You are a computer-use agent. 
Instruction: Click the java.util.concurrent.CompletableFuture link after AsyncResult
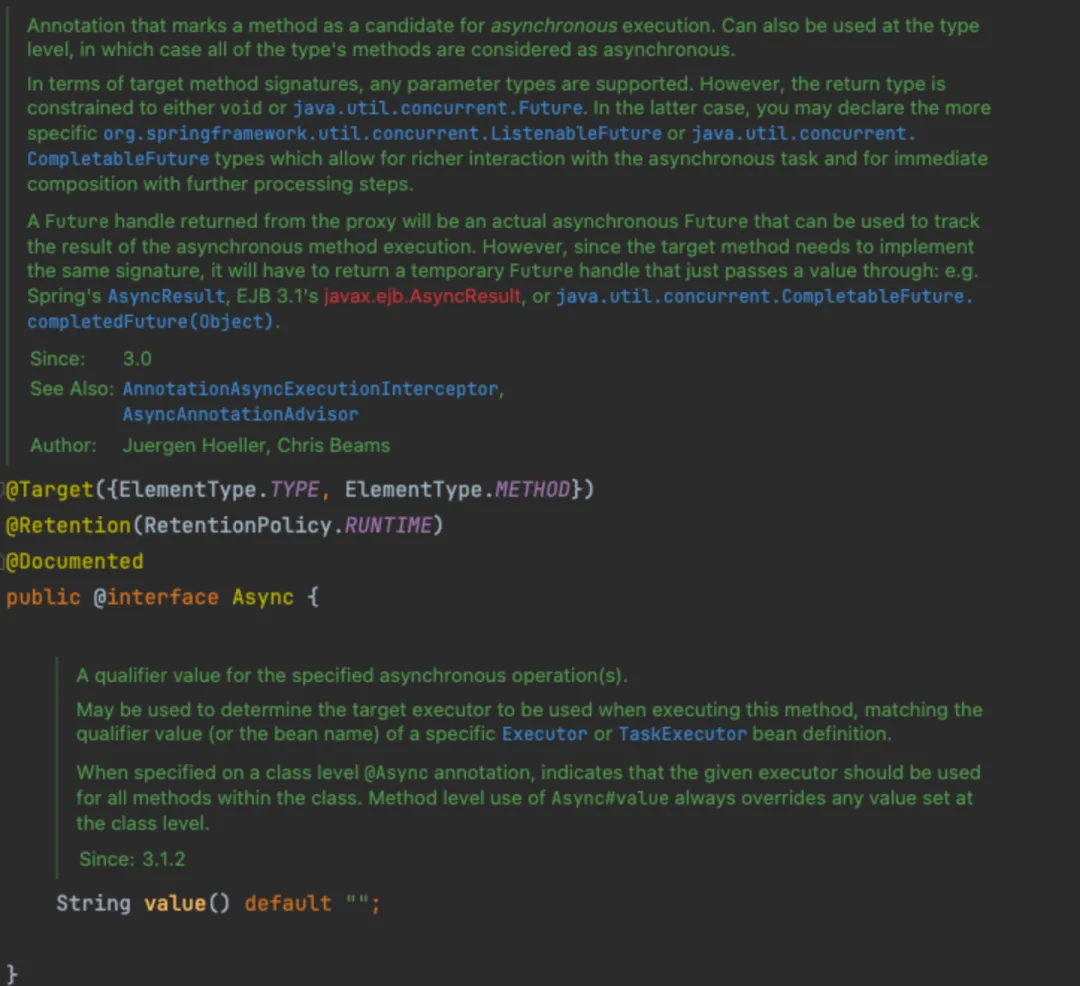pyautogui.click(x=763, y=297)
